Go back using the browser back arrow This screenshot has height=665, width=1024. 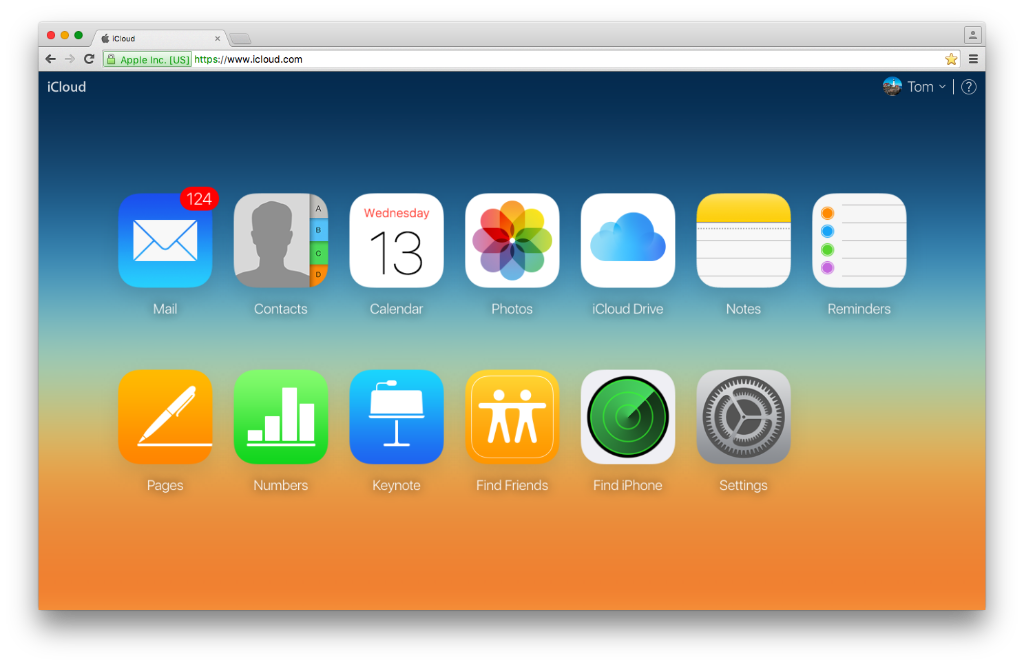pos(50,59)
